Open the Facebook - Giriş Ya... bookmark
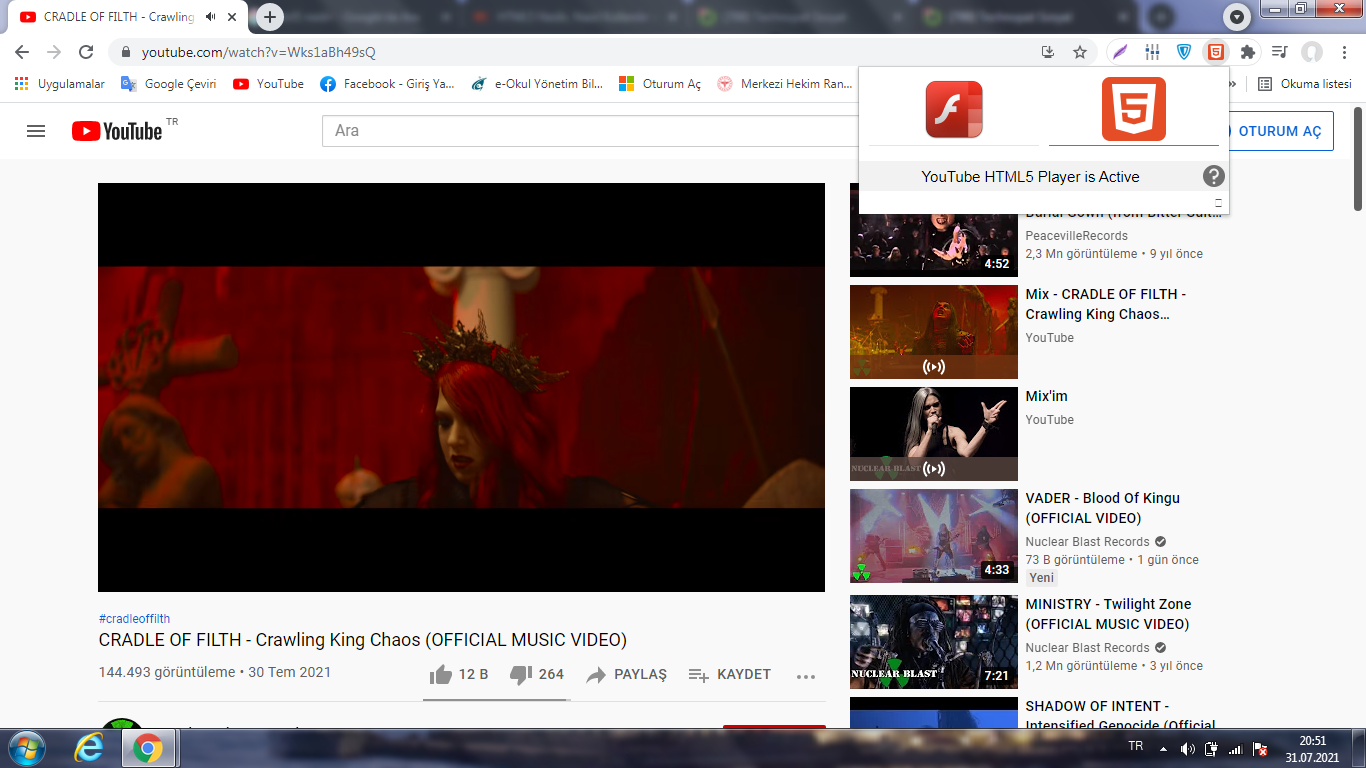Image resolution: width=1366 pixels, height=768 pixels. (x=387, y=84)
